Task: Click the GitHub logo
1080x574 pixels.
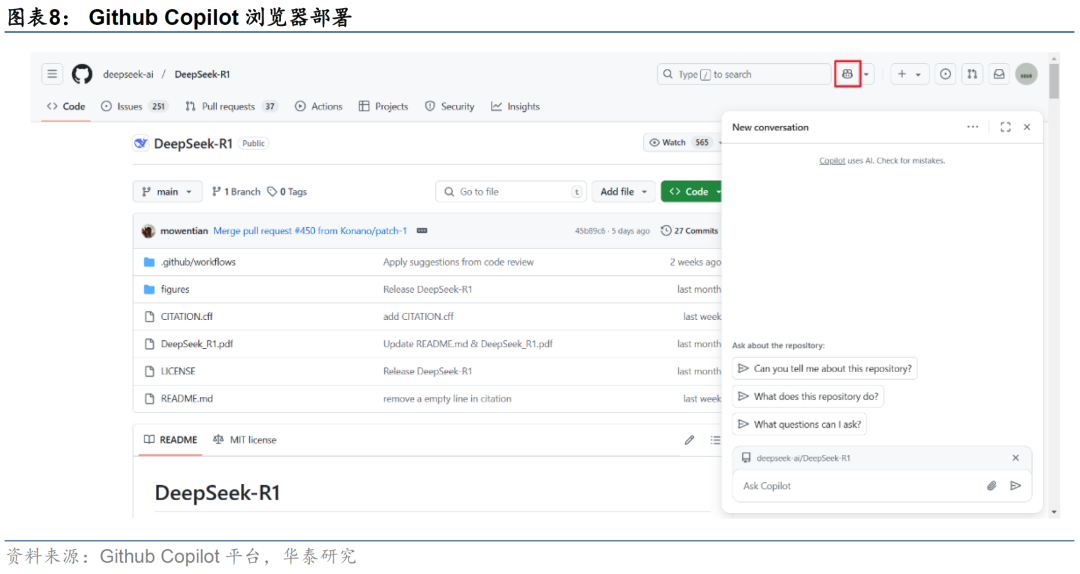Action: [82, 74]
